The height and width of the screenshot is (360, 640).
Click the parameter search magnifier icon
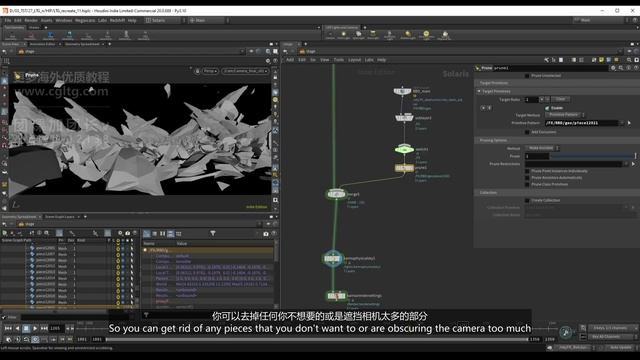(x=621, y=68)
